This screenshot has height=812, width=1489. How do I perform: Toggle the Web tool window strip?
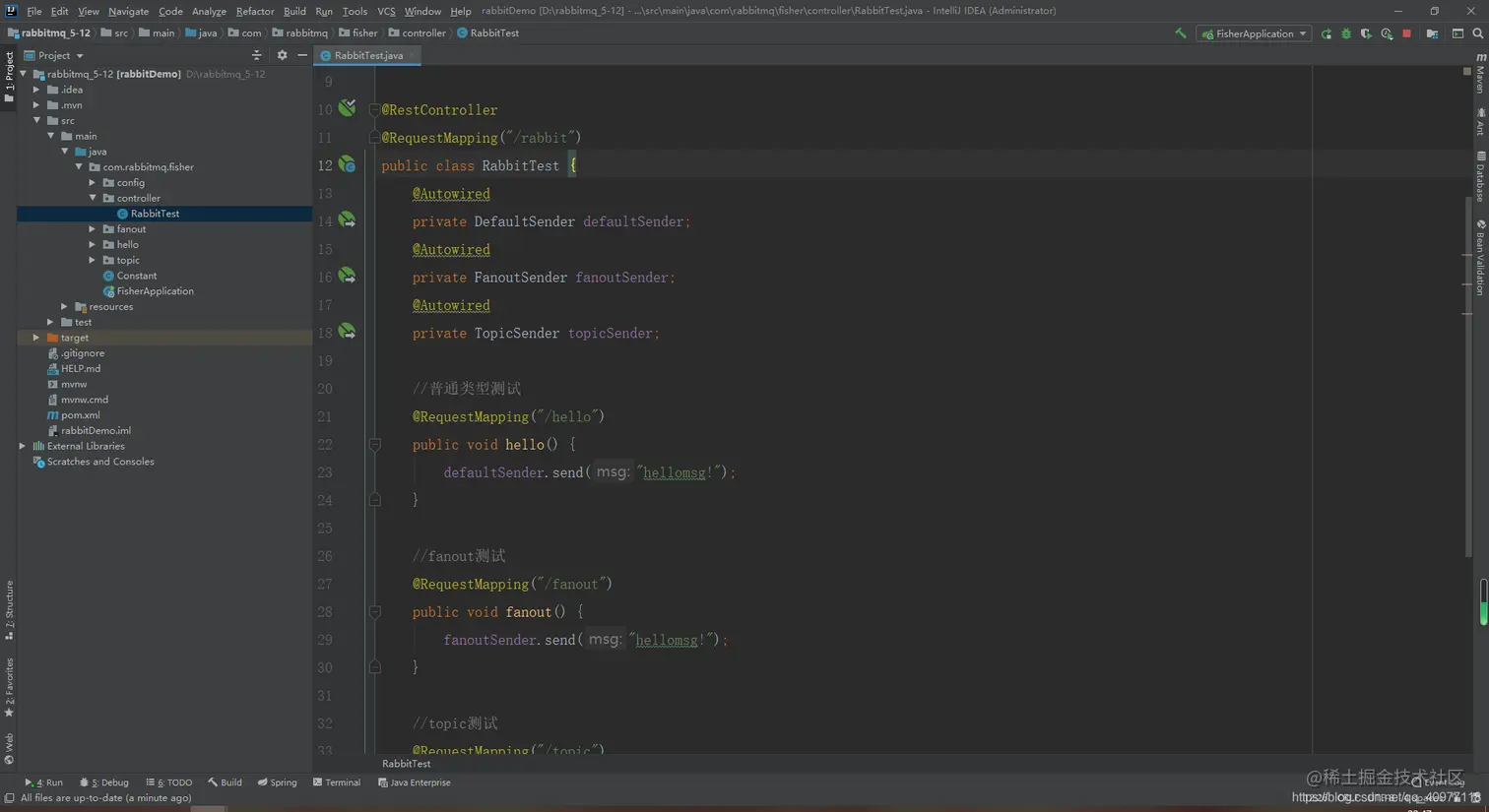(x=9, y=748)
